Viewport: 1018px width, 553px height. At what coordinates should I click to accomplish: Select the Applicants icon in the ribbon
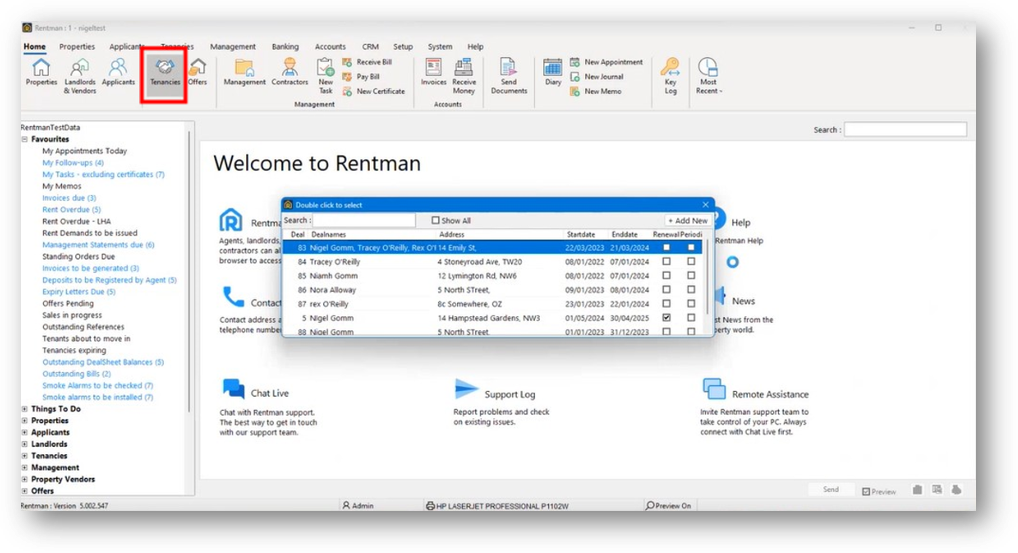(x=118, y=71)
